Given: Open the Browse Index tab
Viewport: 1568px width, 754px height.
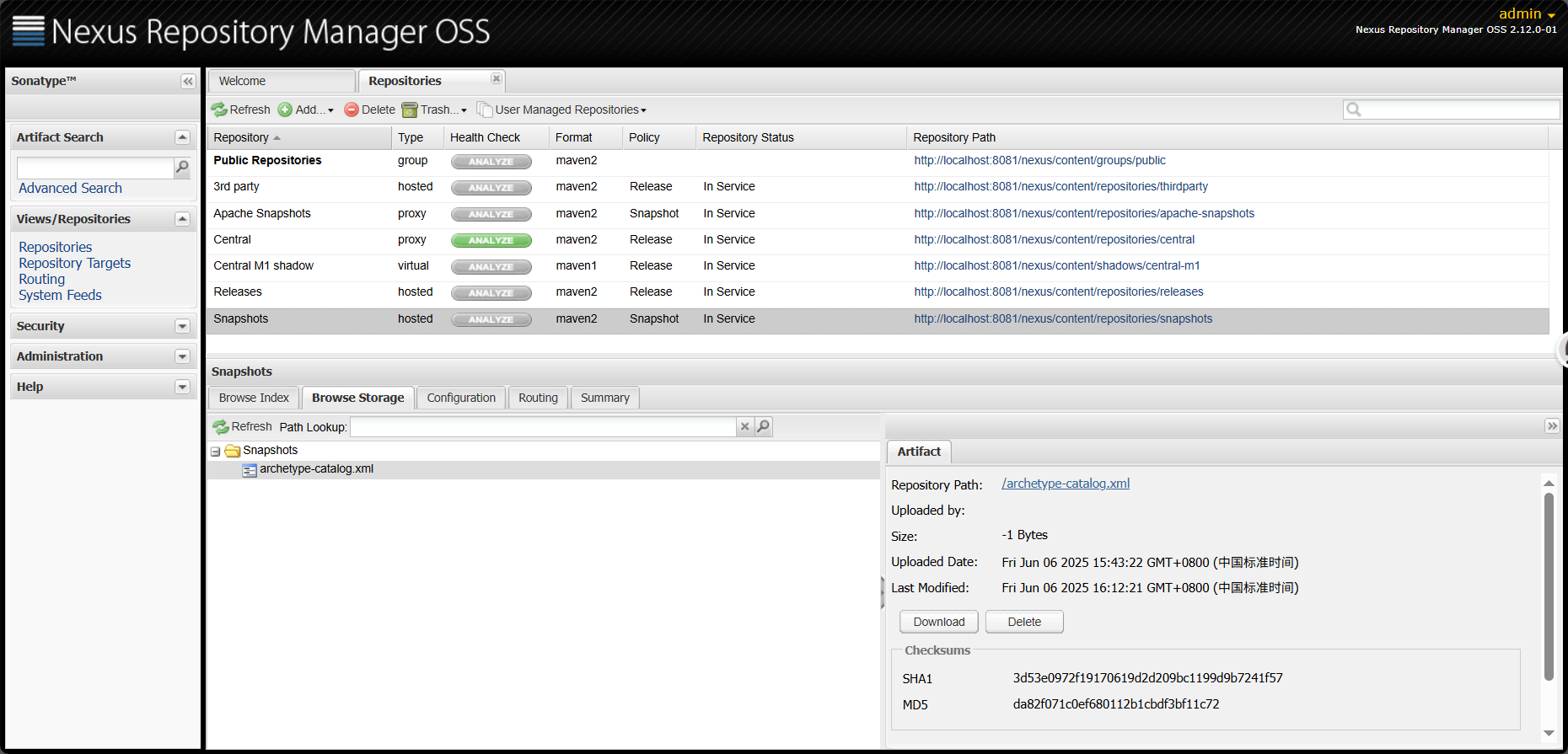Looking at the screenshot, I should [x=254, y=398].
